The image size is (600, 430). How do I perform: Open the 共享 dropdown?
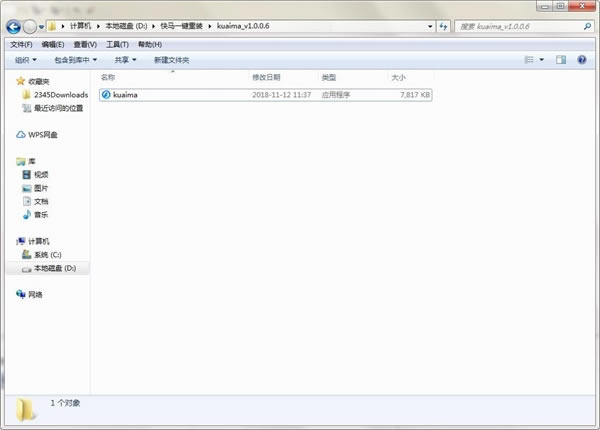coord(125,60)
